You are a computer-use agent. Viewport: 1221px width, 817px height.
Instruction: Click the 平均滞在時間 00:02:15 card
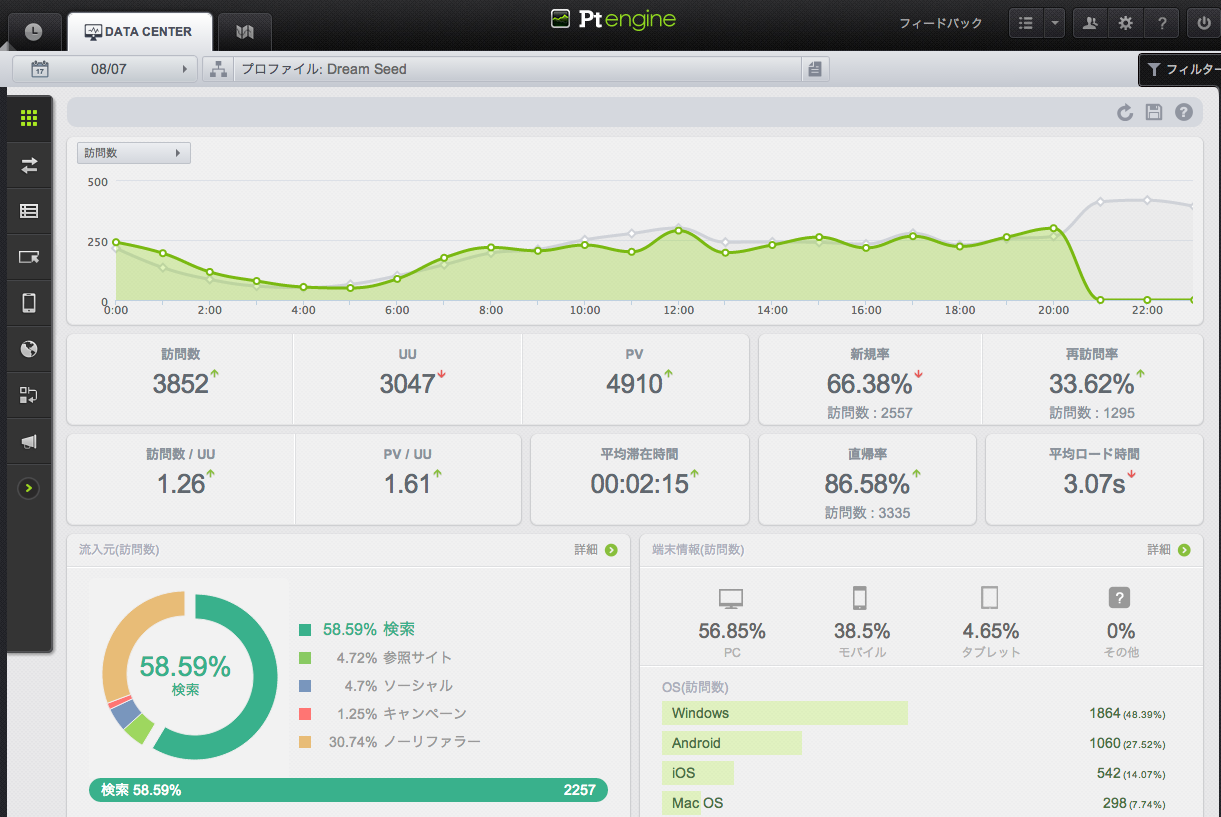[639, 479]
